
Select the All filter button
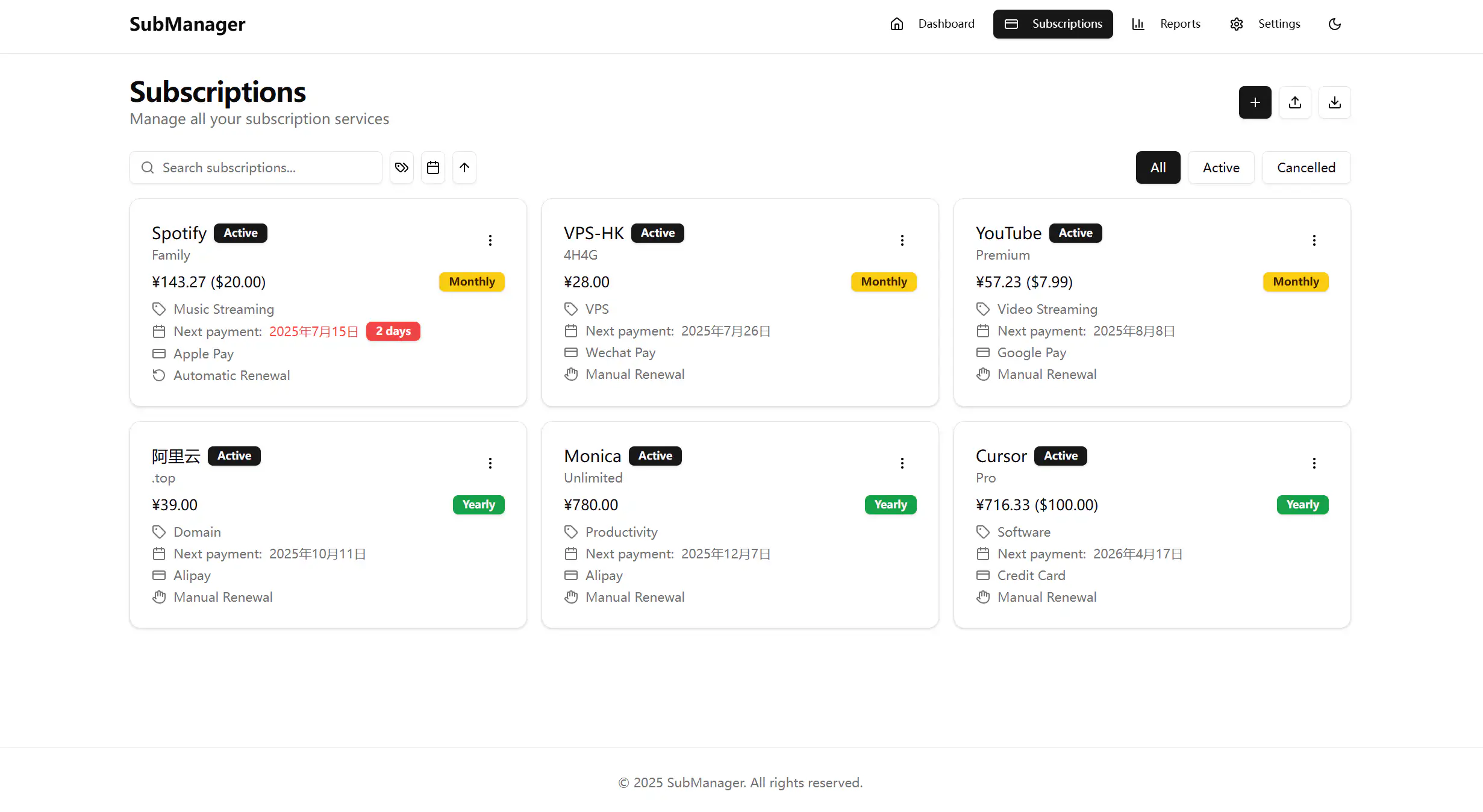[1158, 167]
